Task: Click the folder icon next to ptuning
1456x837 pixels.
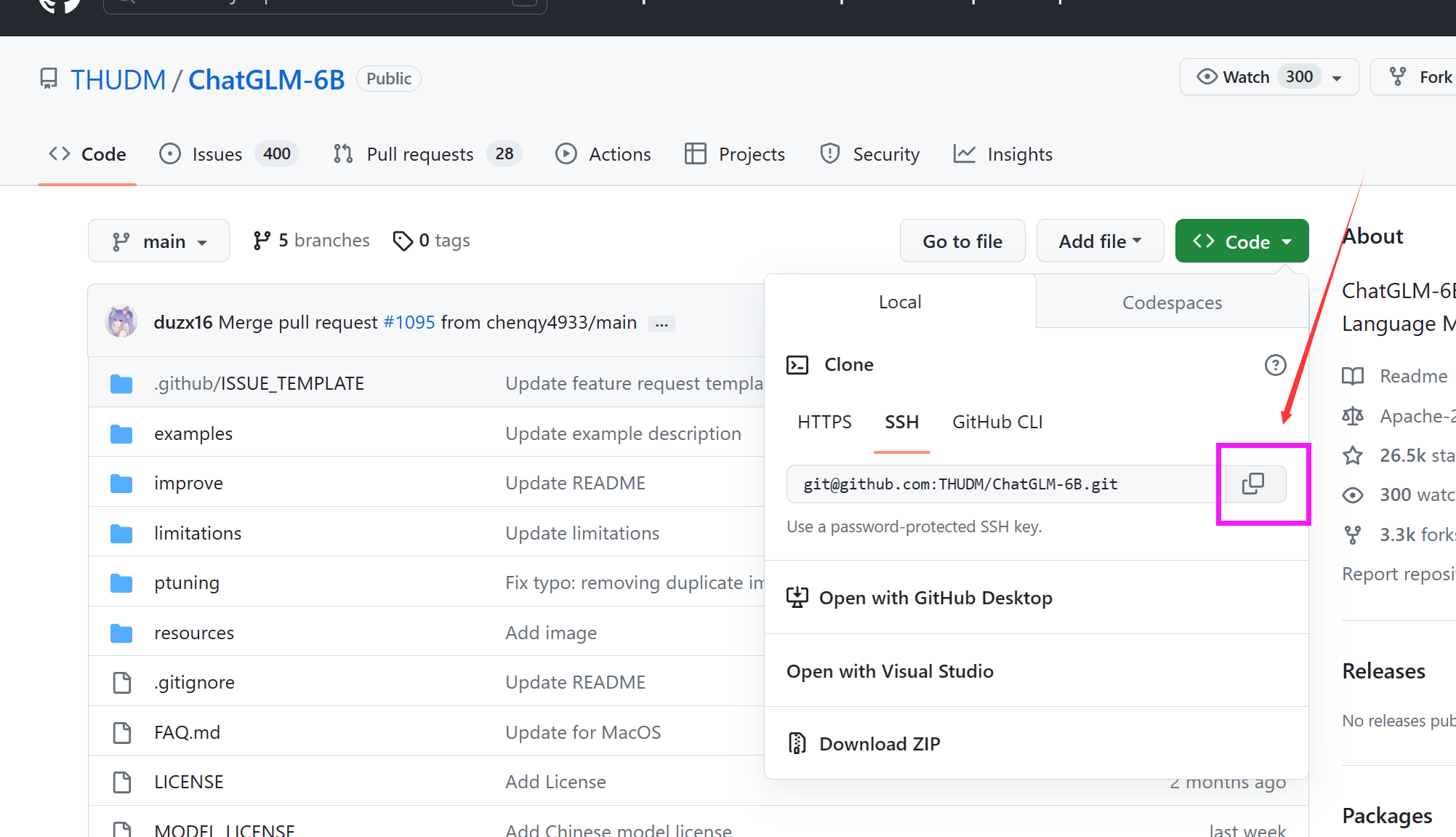Action: [121, 583]
